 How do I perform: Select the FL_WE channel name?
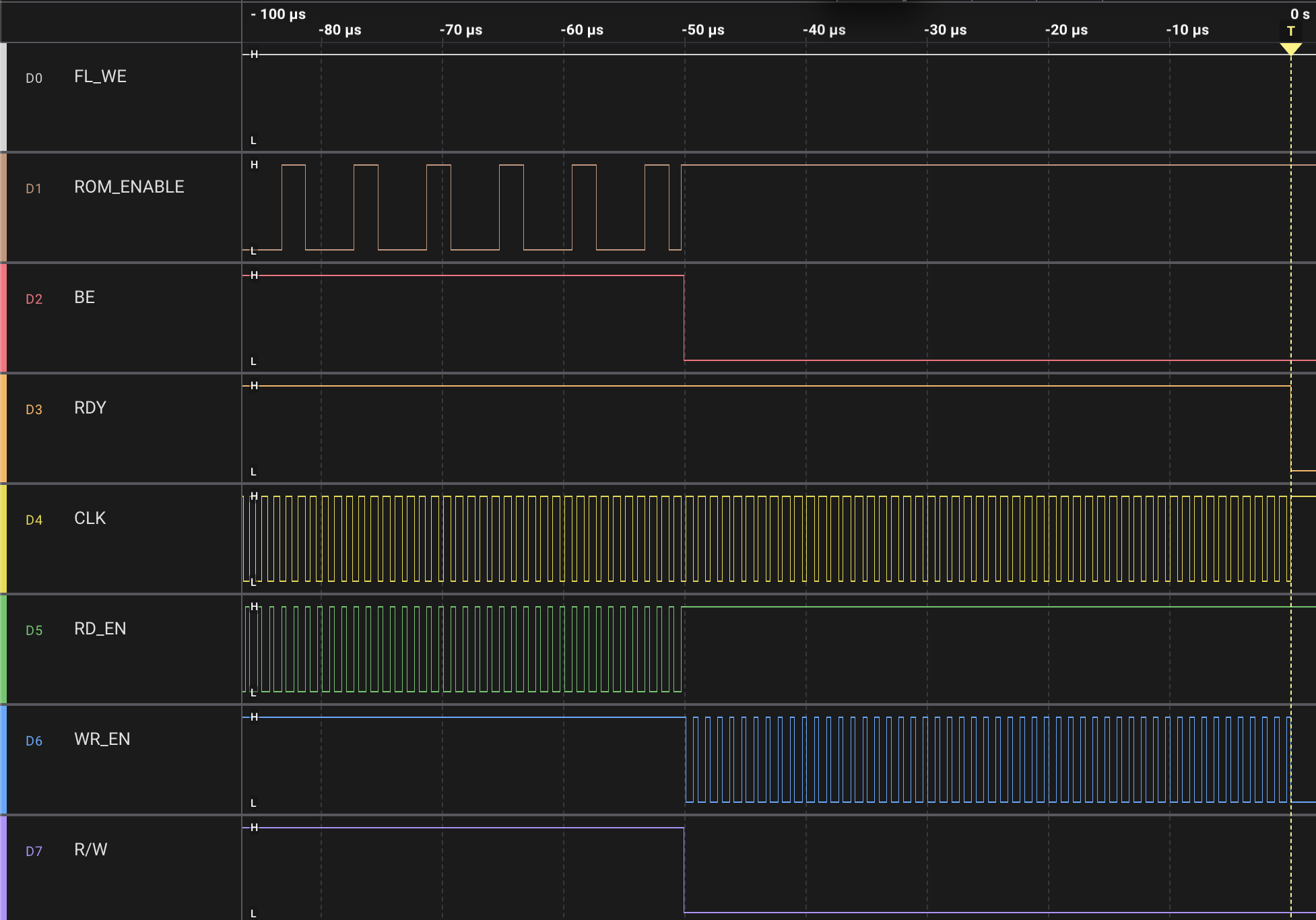click(x=100, y=77)
